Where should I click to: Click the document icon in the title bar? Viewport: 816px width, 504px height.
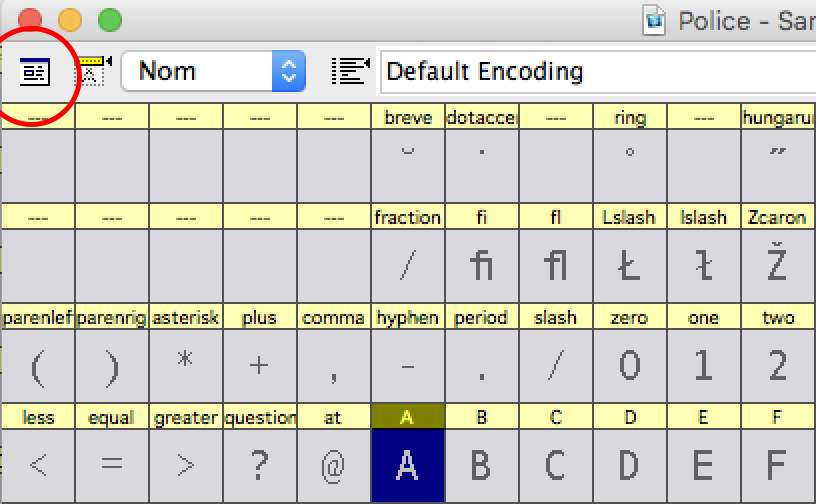pos(656,20)
